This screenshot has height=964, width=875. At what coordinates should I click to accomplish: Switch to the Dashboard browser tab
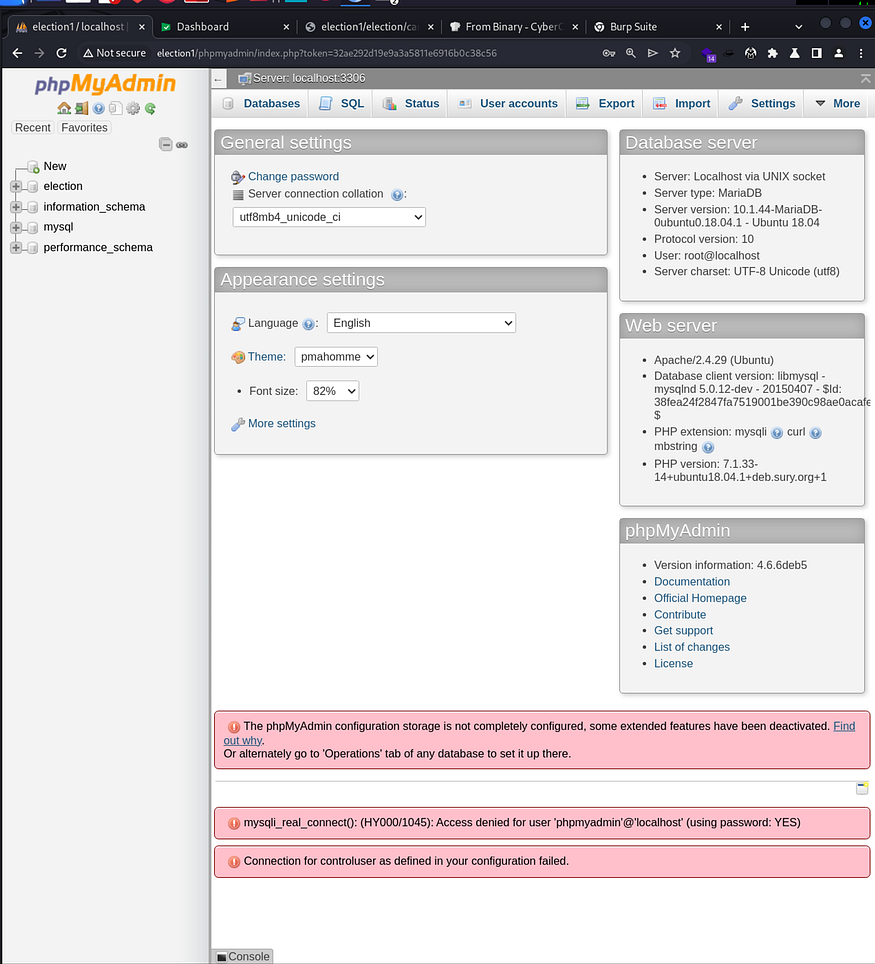(x=224, y=27)
